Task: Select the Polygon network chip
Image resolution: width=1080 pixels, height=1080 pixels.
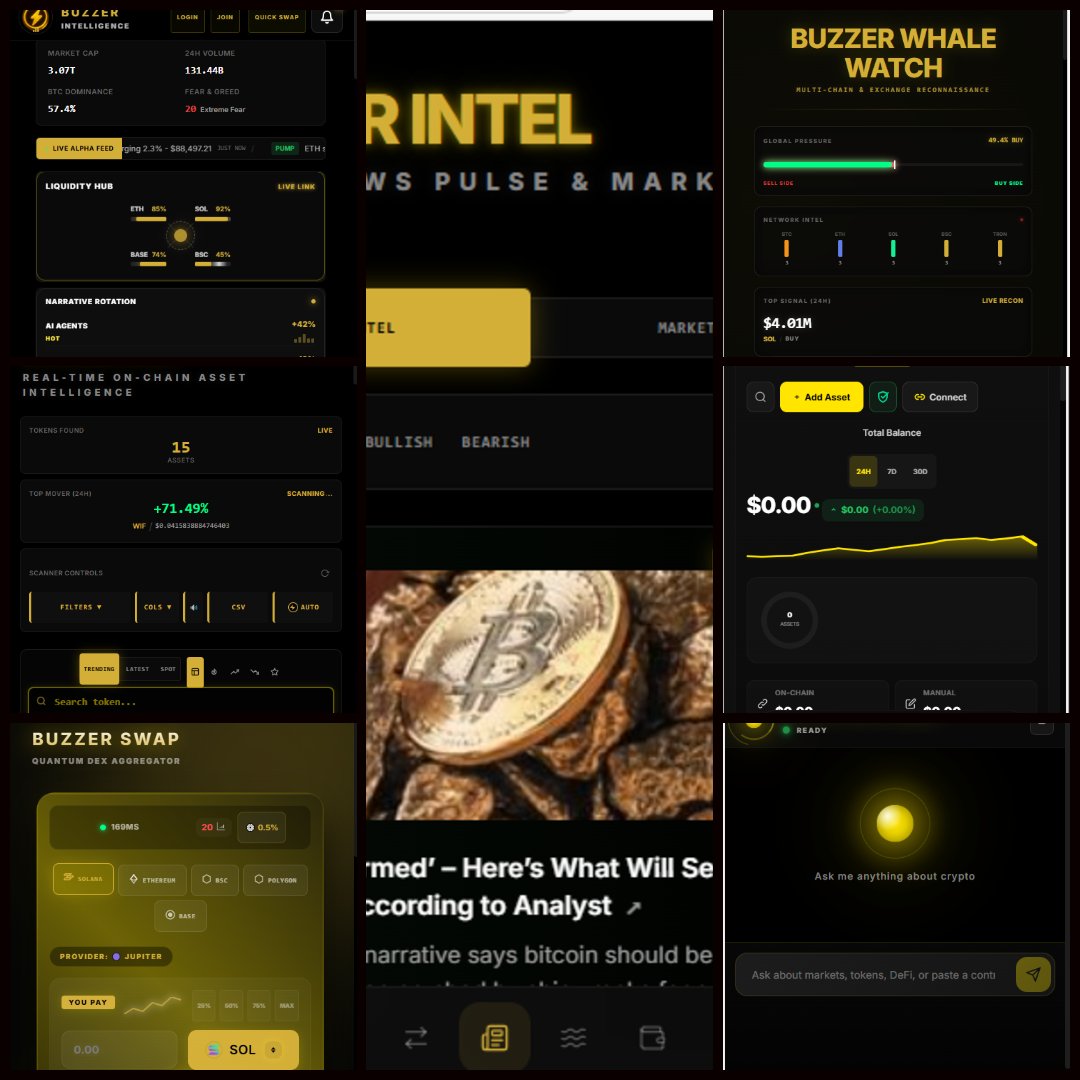Action: pyautogui.click(x=276, y=880)
